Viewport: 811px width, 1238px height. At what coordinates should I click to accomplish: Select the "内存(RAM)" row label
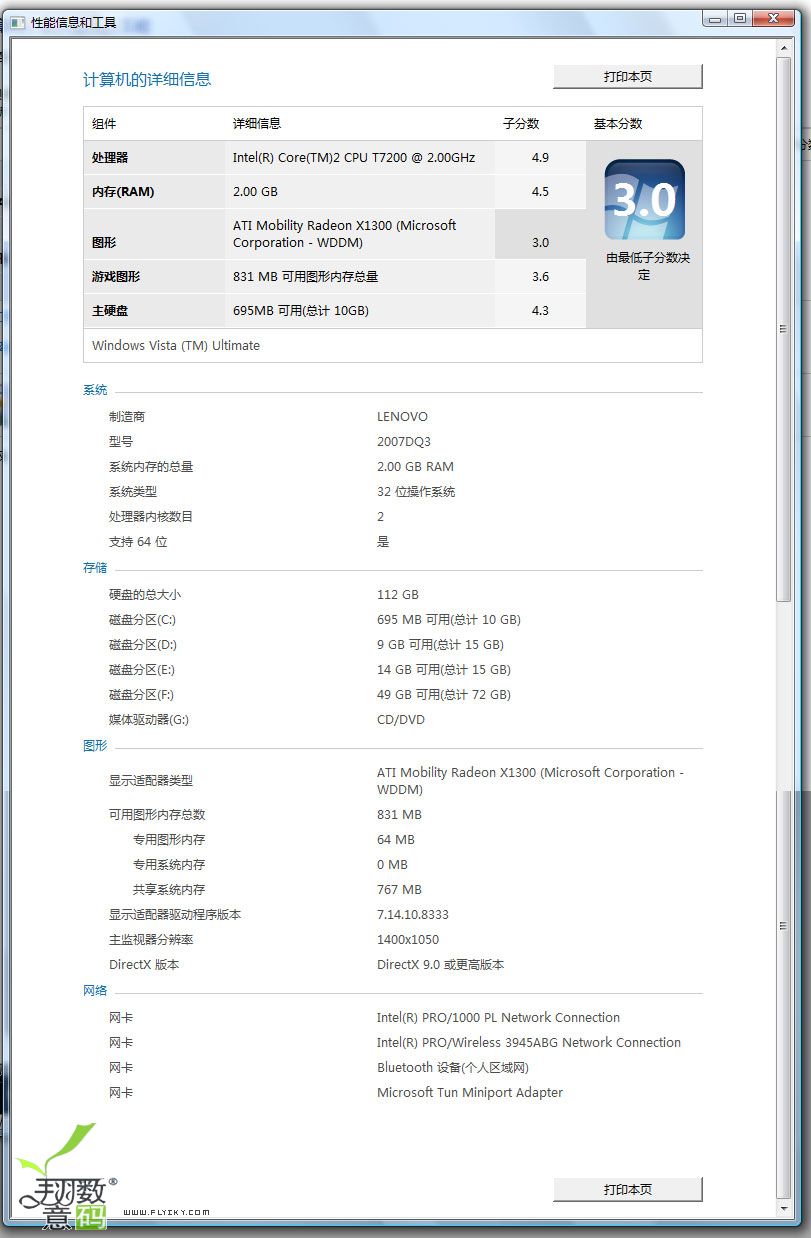(123, 192)
